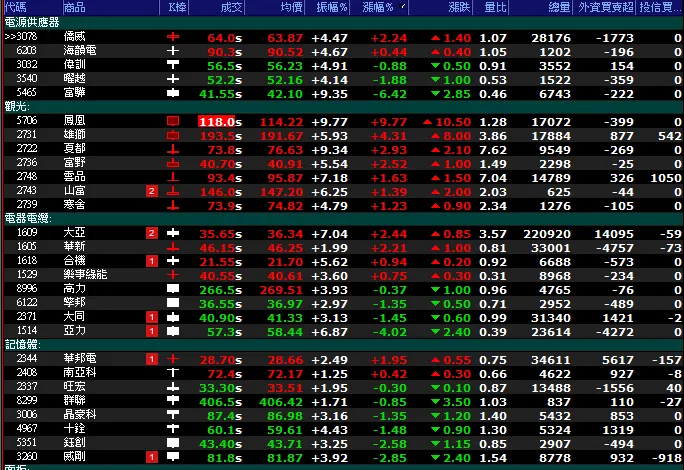Viewport: 684px width, 470px height.
Task: Click the stock name 雄獅
Action: [x=74, y=134]
